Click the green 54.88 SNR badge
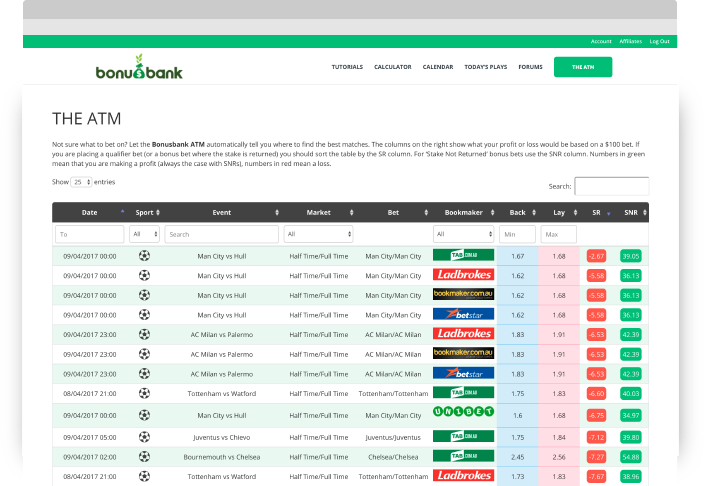The width and height of the screenshot is (704, 486). point(631,457)
